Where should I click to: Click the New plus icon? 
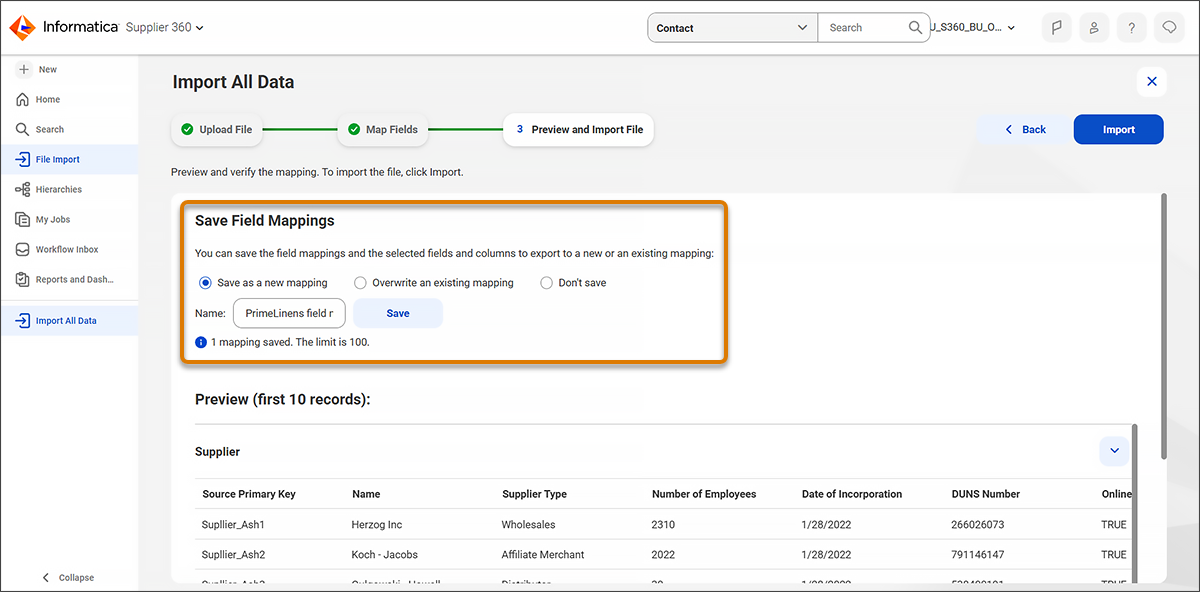click(24, 70)
